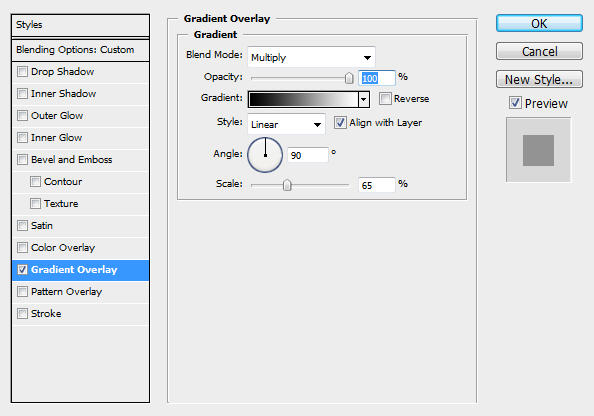Click the Angle value field showing 90
This screenshot has width=594, height=416.
point(308,155)
